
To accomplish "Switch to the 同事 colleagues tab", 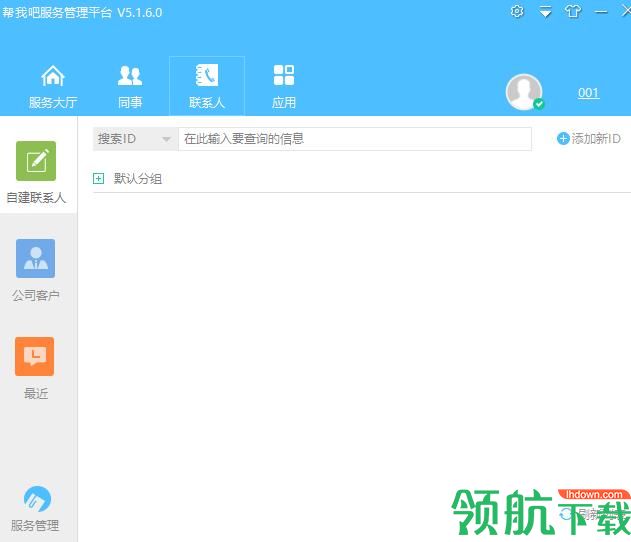I will tap(130, 86).
